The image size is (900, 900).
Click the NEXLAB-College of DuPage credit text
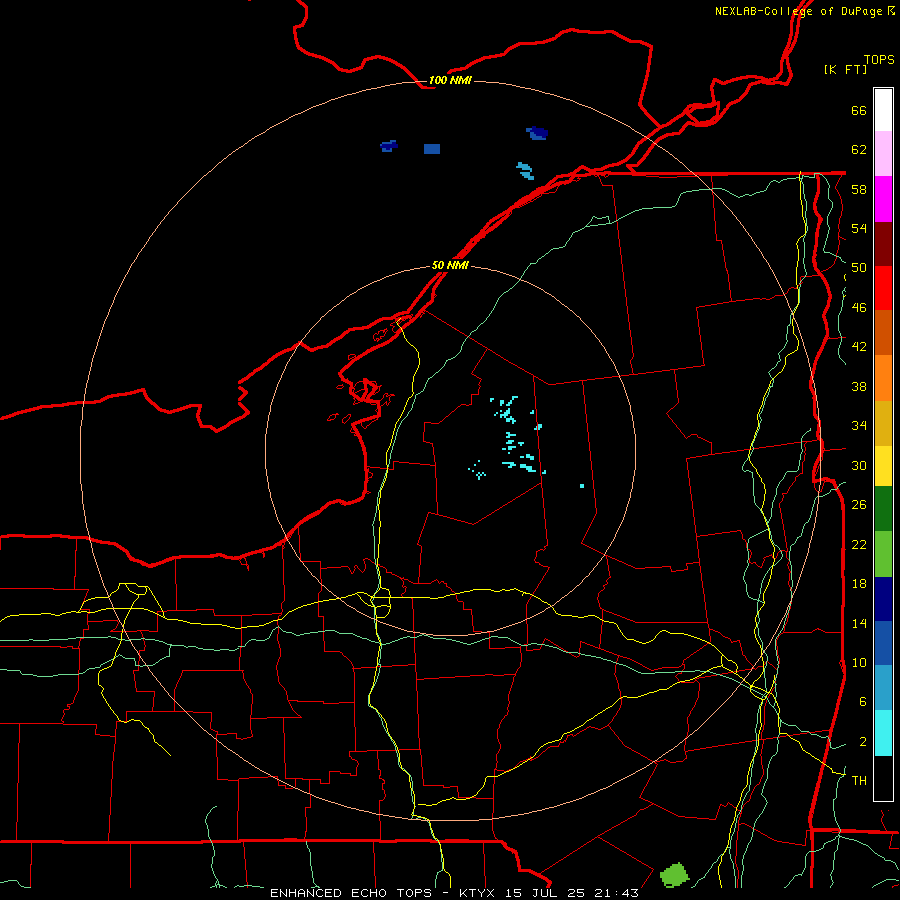click(x=804, y=11)
